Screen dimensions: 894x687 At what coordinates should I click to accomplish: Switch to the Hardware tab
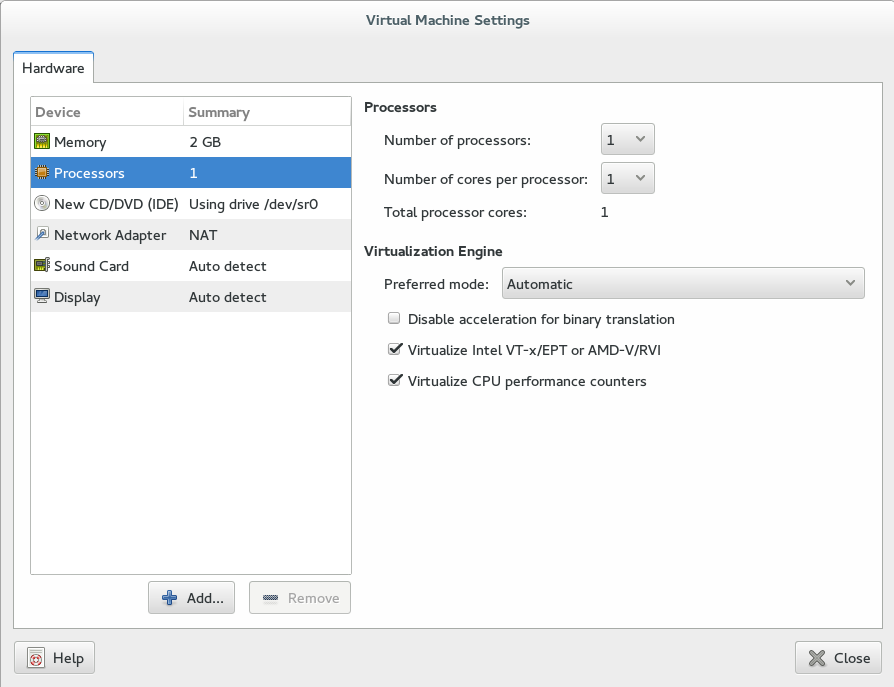[x=53, y=69]
